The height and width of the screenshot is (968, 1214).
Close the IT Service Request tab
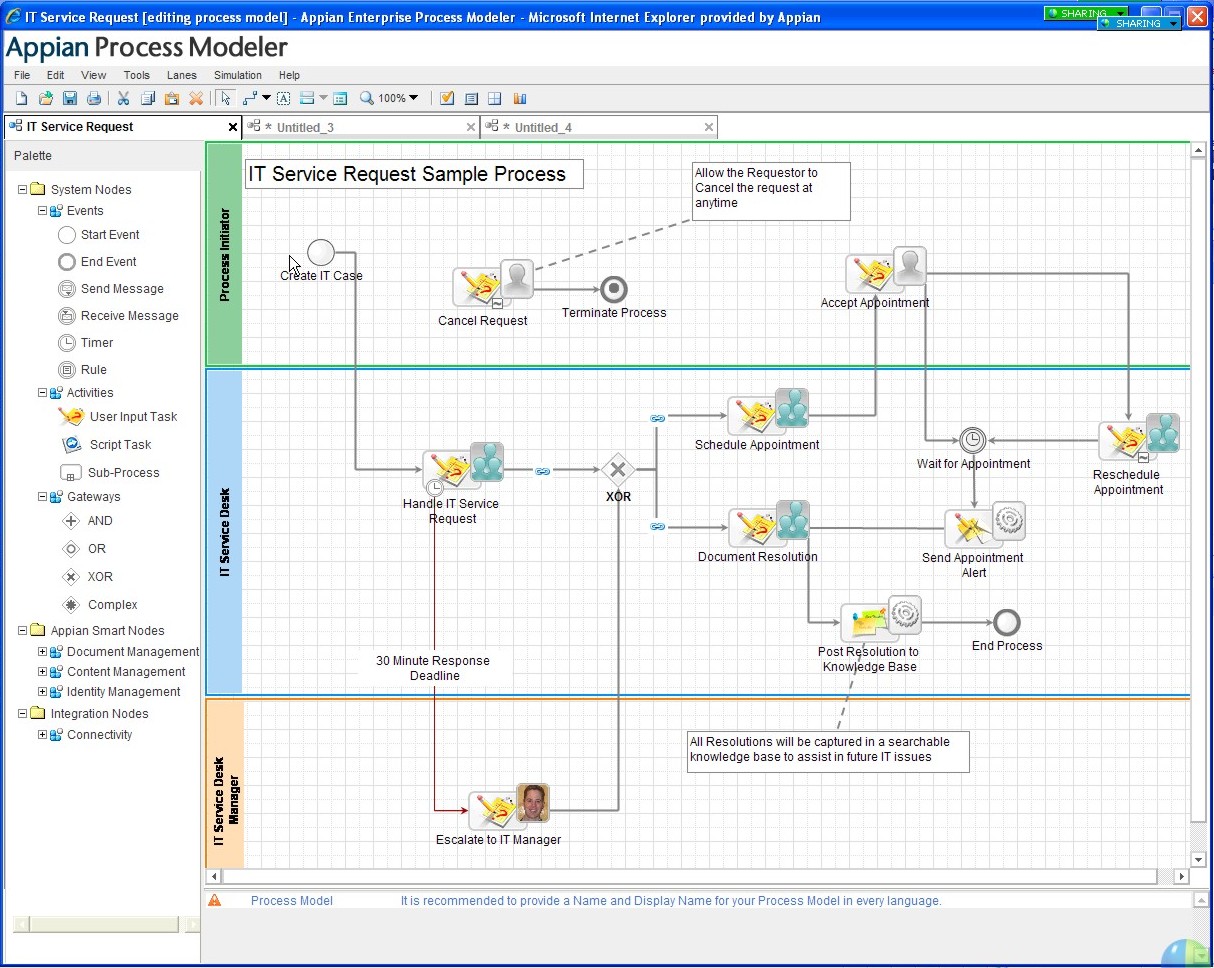coord(233,127)
